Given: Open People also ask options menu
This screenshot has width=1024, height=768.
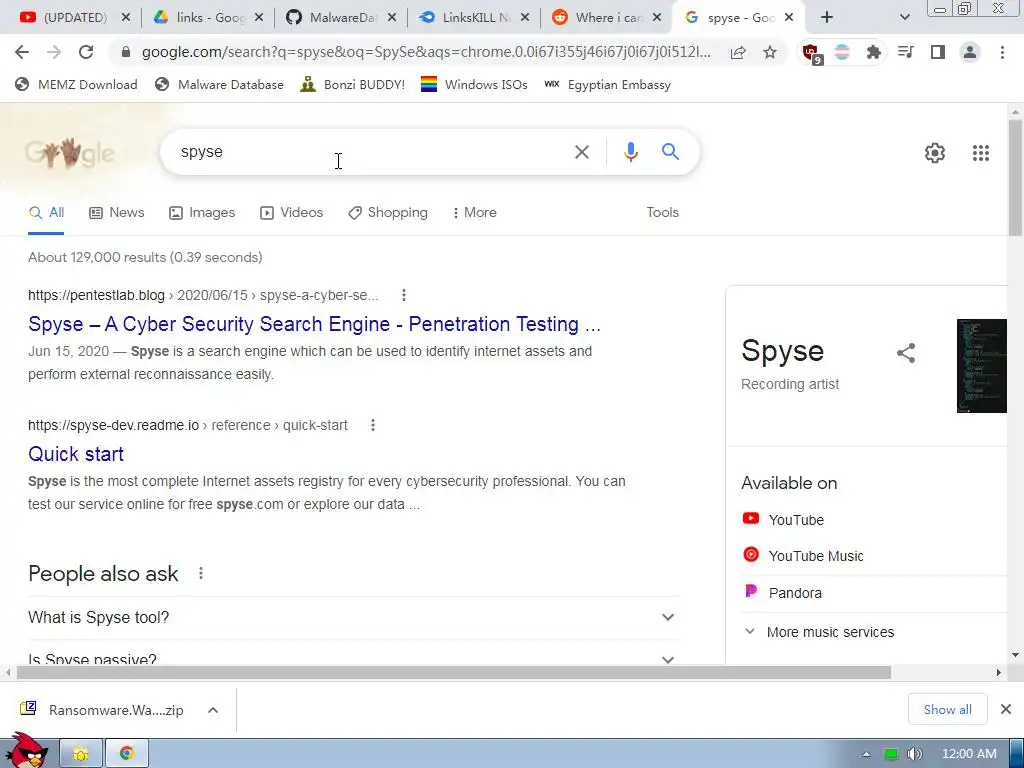Looking at the screenshot, I should pyautogui.click(x=200, y=573).
